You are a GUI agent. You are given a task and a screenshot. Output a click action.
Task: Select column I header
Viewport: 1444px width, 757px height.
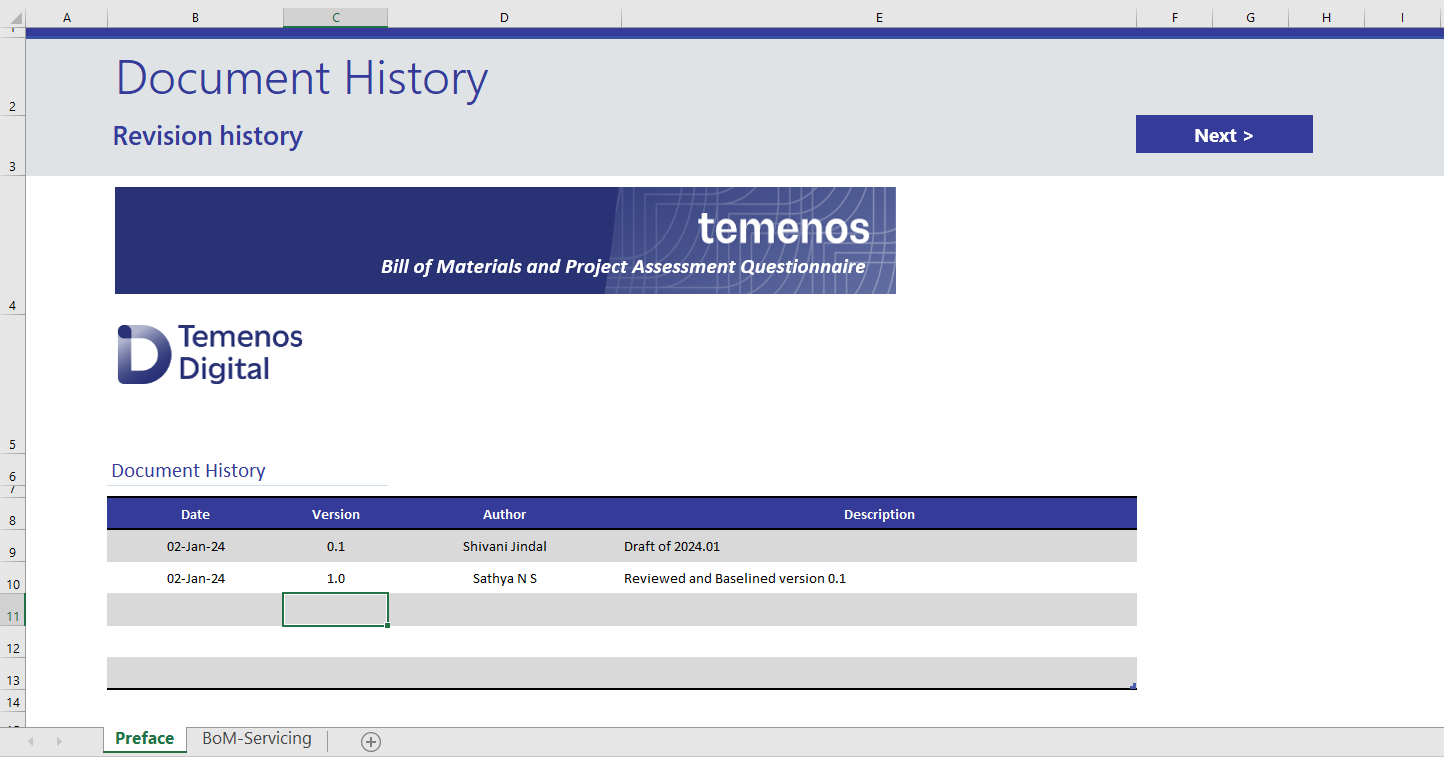1402,17
